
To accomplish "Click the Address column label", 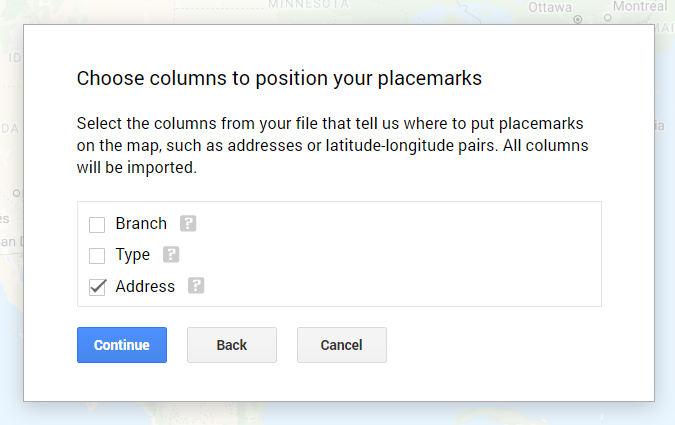I will click(145, 286).
